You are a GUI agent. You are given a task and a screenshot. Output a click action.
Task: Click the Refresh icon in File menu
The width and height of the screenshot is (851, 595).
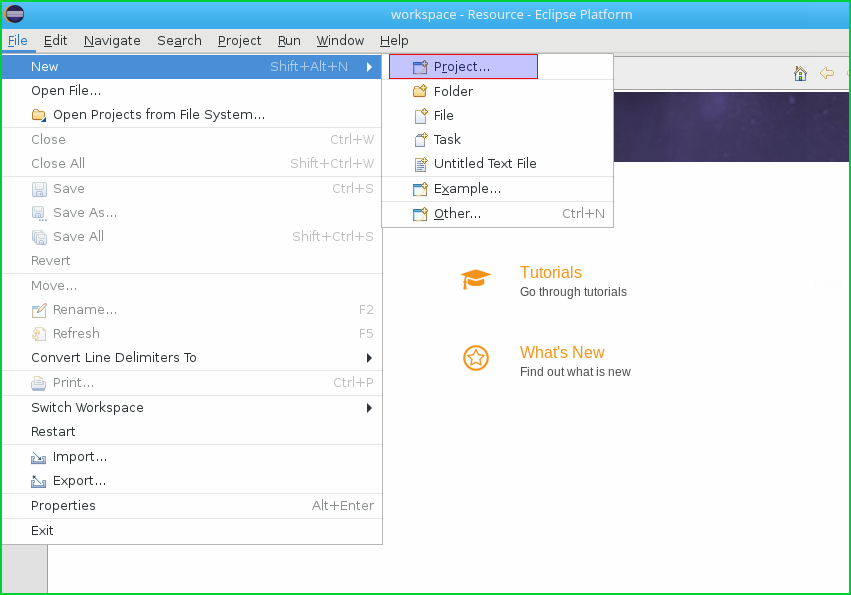click(x=39, y=334)
